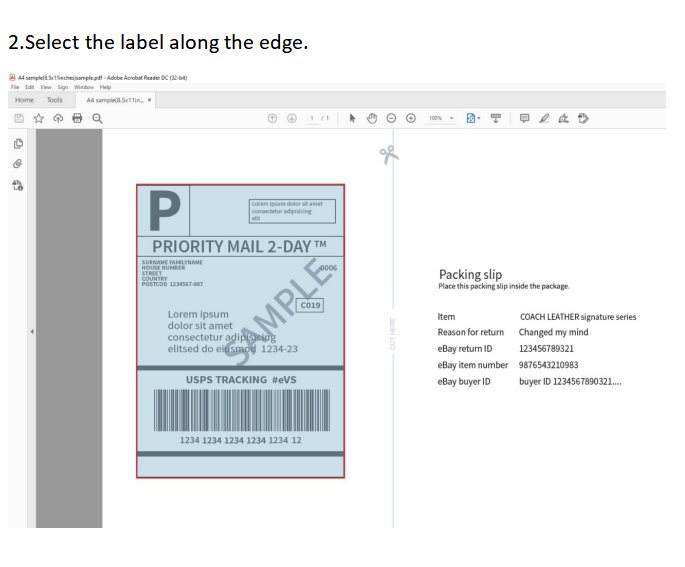Print the document via printer icon
Image resolution: width=685 pixels, height=567 pixels.
coord(77,118)
